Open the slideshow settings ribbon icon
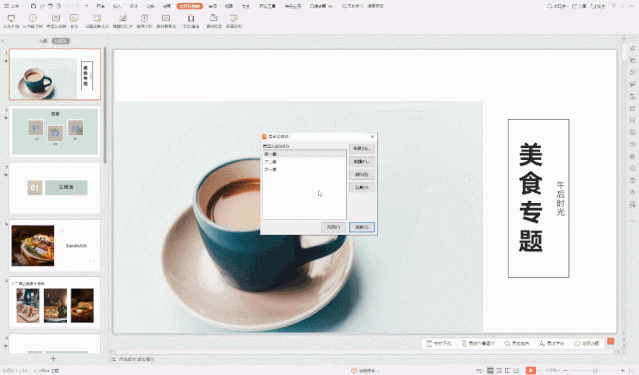The height and width of the screenshot is (375, 639). click(x=97, y=18)
